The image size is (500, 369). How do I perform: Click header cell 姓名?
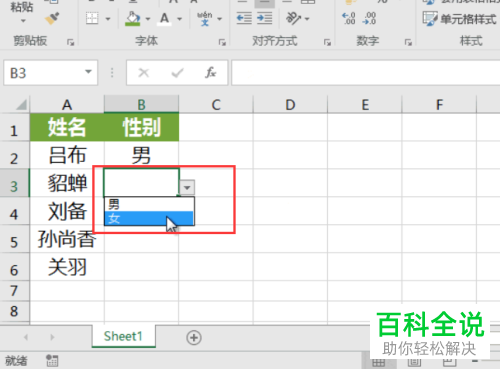tap(67, 127)
